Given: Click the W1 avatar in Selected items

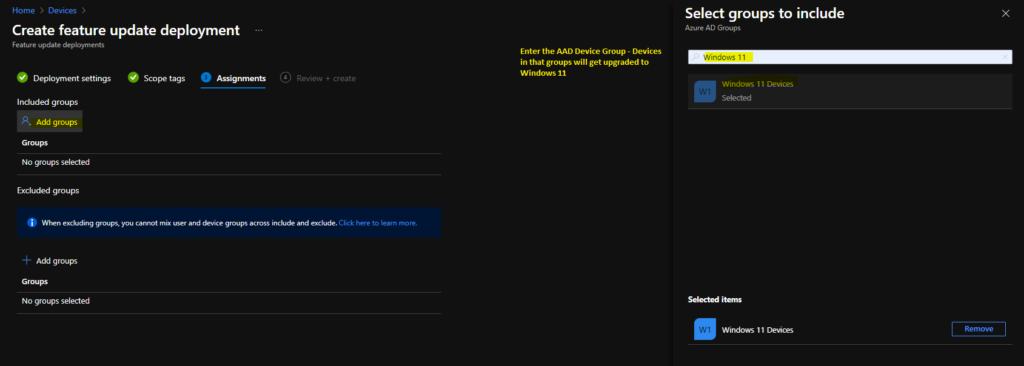Looking at the screenshot, I should [x=705, y=329].
